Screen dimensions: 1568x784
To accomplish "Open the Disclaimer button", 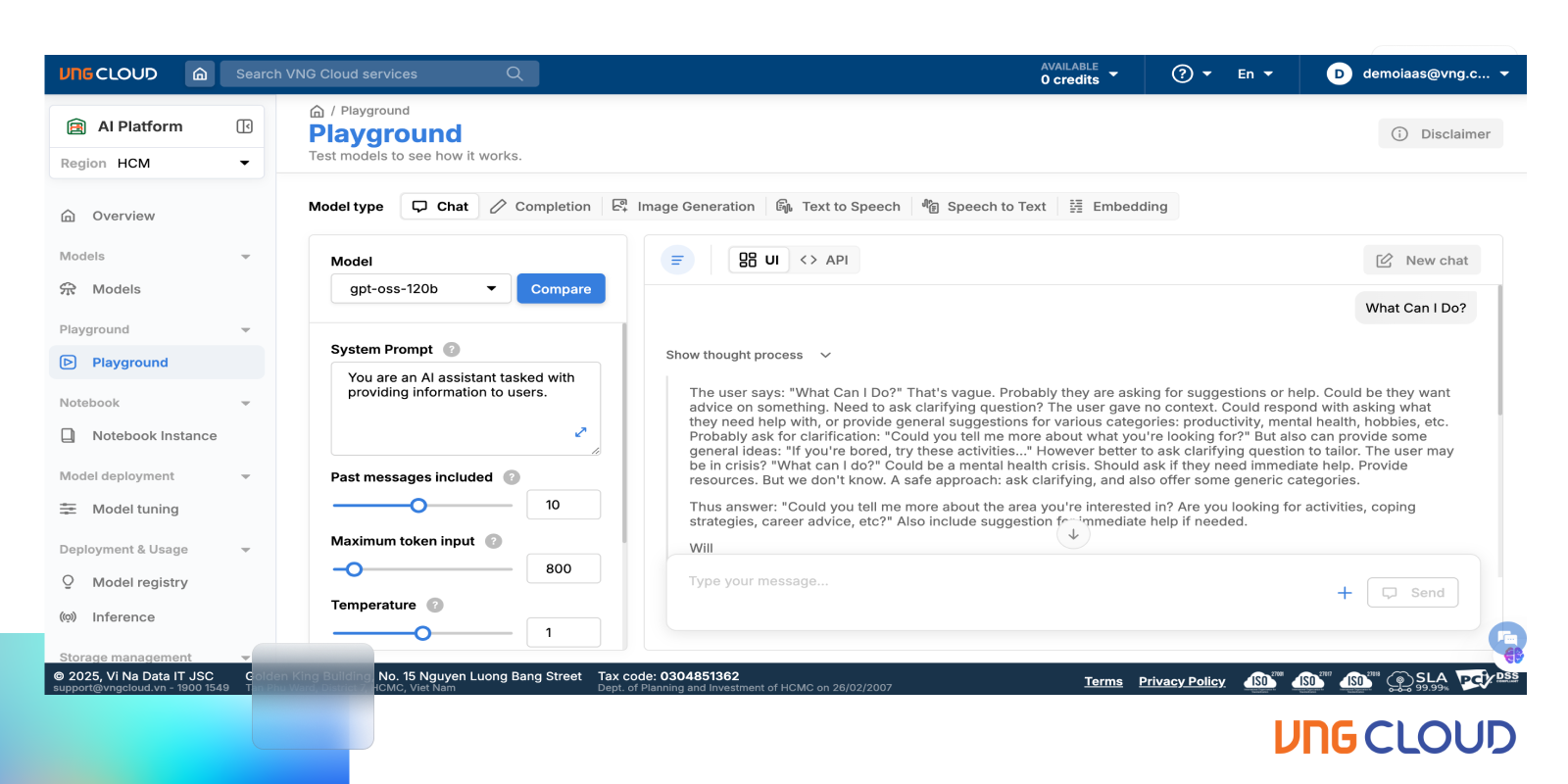I will tap(1441, 134).
